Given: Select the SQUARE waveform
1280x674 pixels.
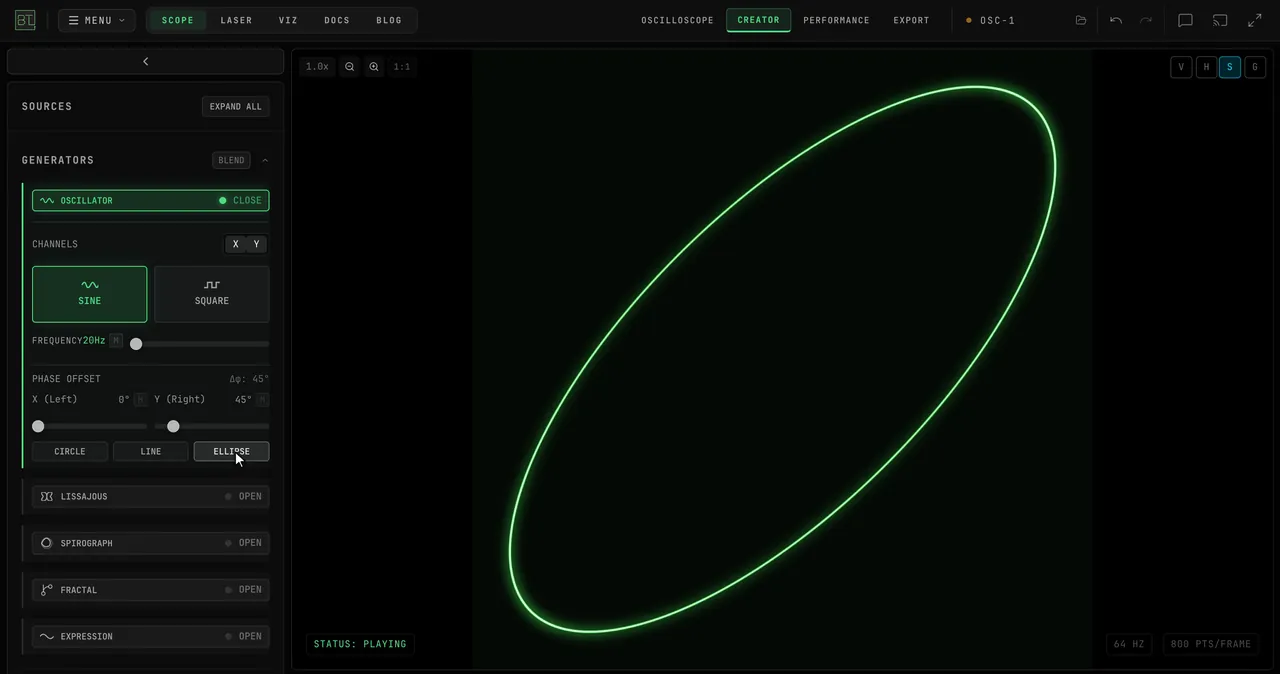Looking at the screenshot, I should (212, 294).
